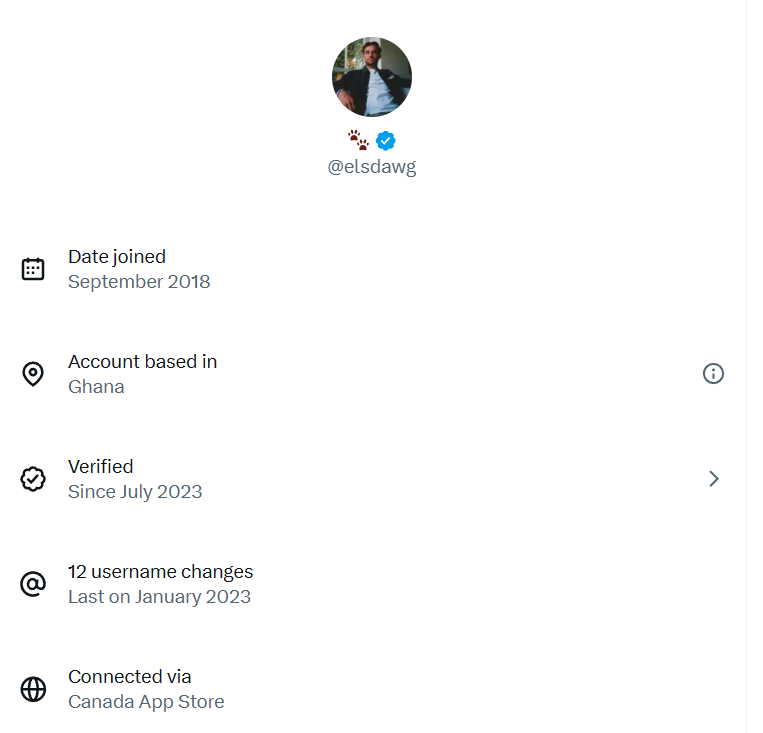Click the September 2018 text

tap(139, 282)
